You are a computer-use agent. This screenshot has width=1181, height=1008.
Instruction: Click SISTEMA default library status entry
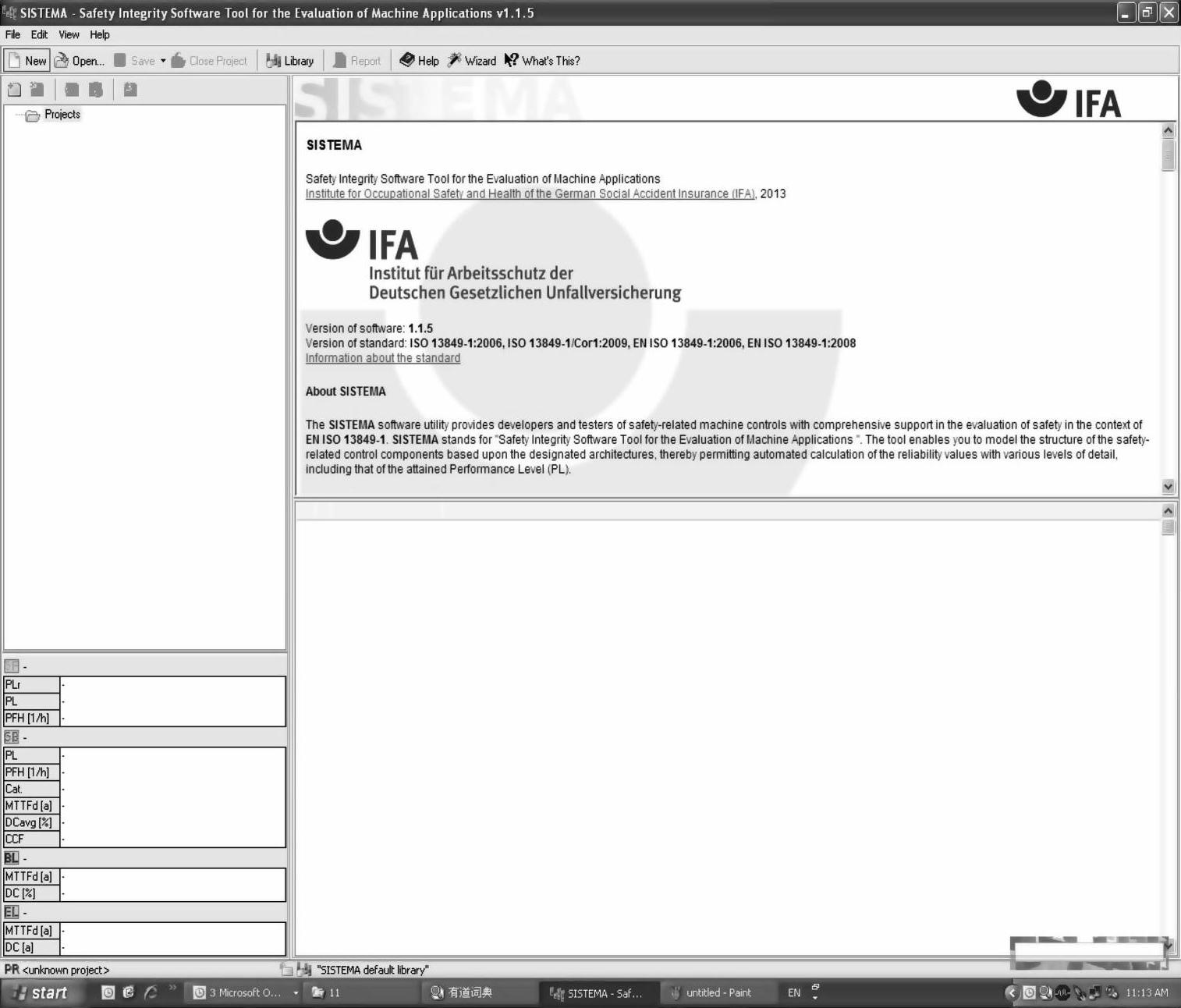pyautogui.click(x=373, y=970)
